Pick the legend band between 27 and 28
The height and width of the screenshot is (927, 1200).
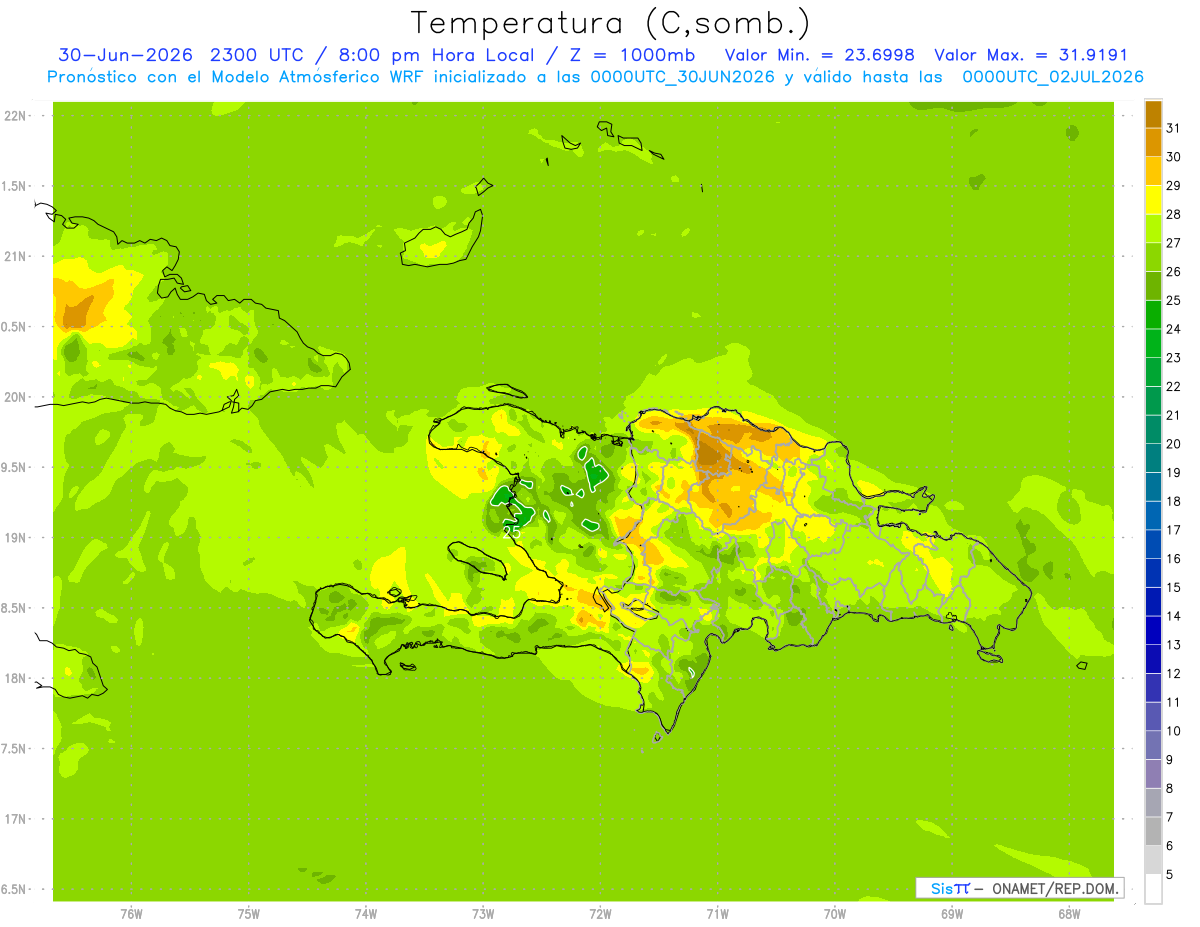coord(1153,228)
